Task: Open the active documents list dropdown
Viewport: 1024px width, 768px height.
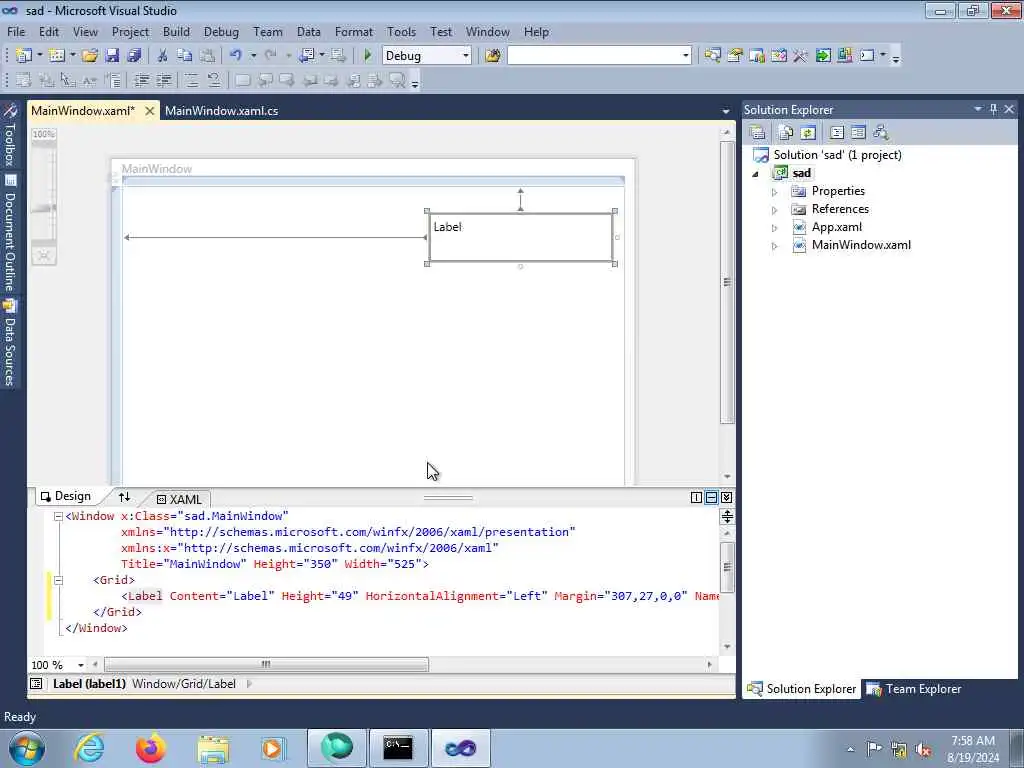Action: tap(726, 111)
